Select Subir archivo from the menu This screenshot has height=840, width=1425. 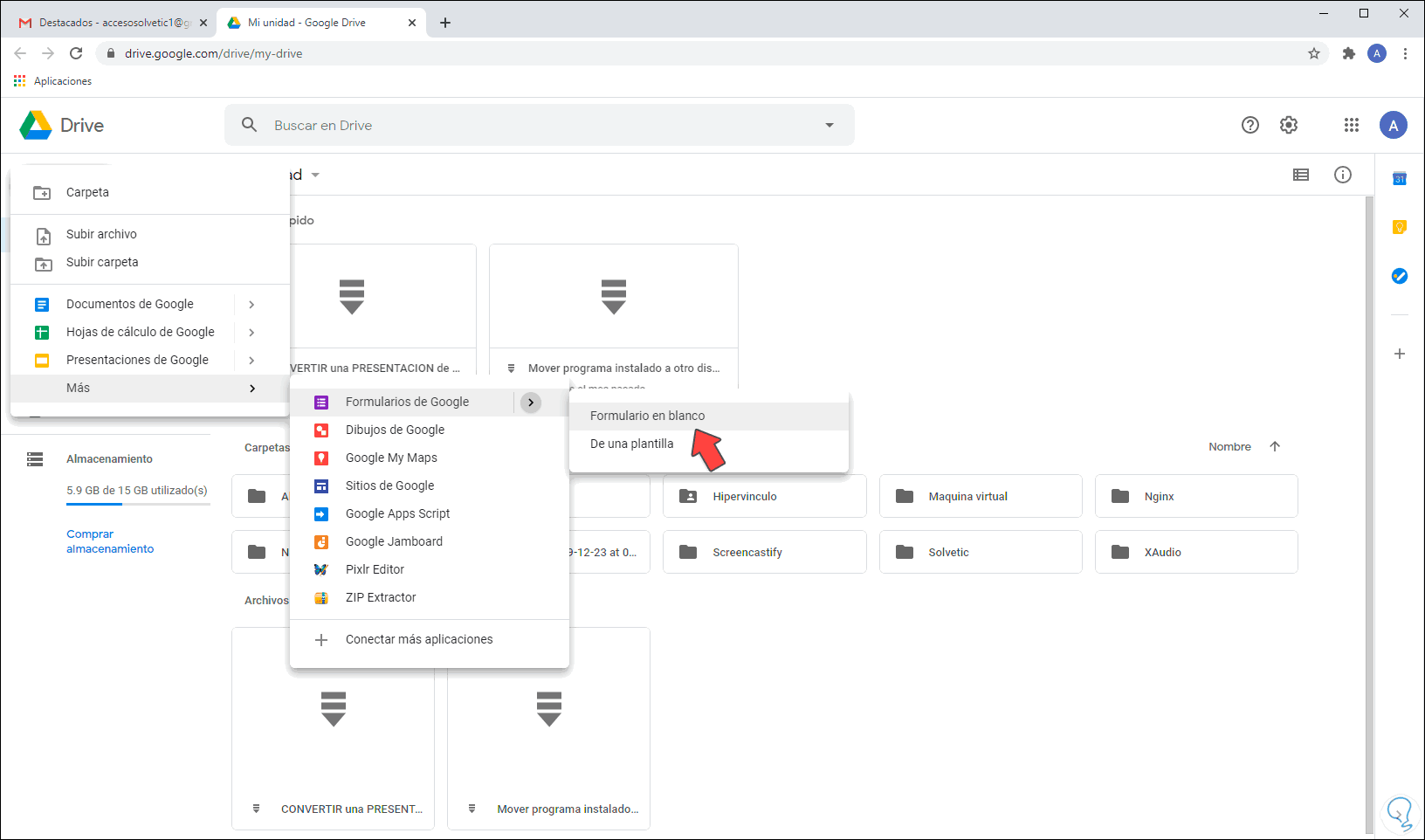[150, 234]
